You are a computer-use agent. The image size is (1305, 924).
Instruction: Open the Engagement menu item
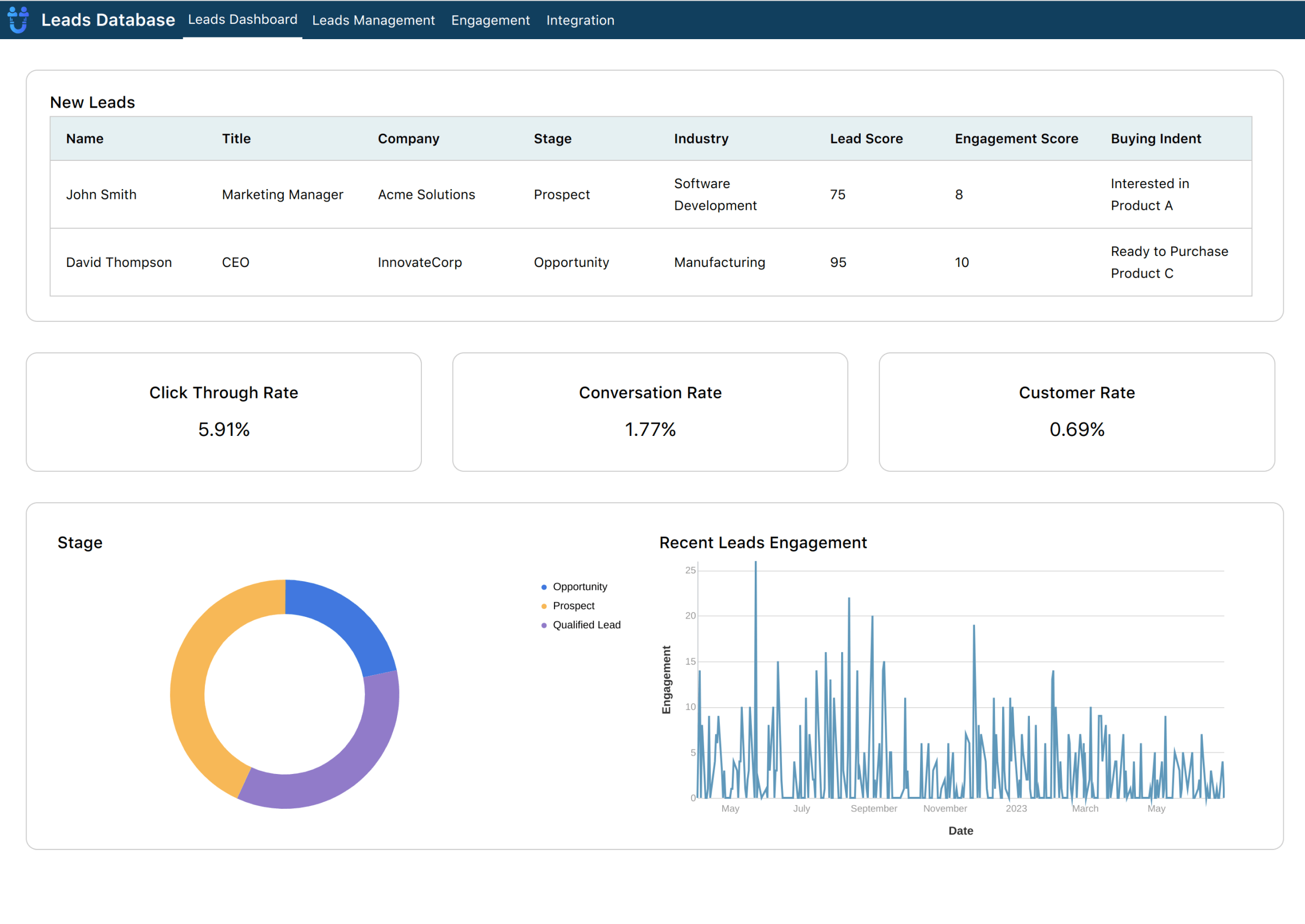coord(490,21)
